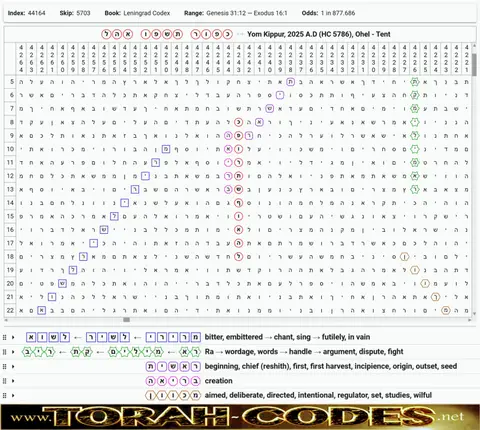Click the purple-boxed letter in row 5
480x430 pixels.
click(290, 82)
